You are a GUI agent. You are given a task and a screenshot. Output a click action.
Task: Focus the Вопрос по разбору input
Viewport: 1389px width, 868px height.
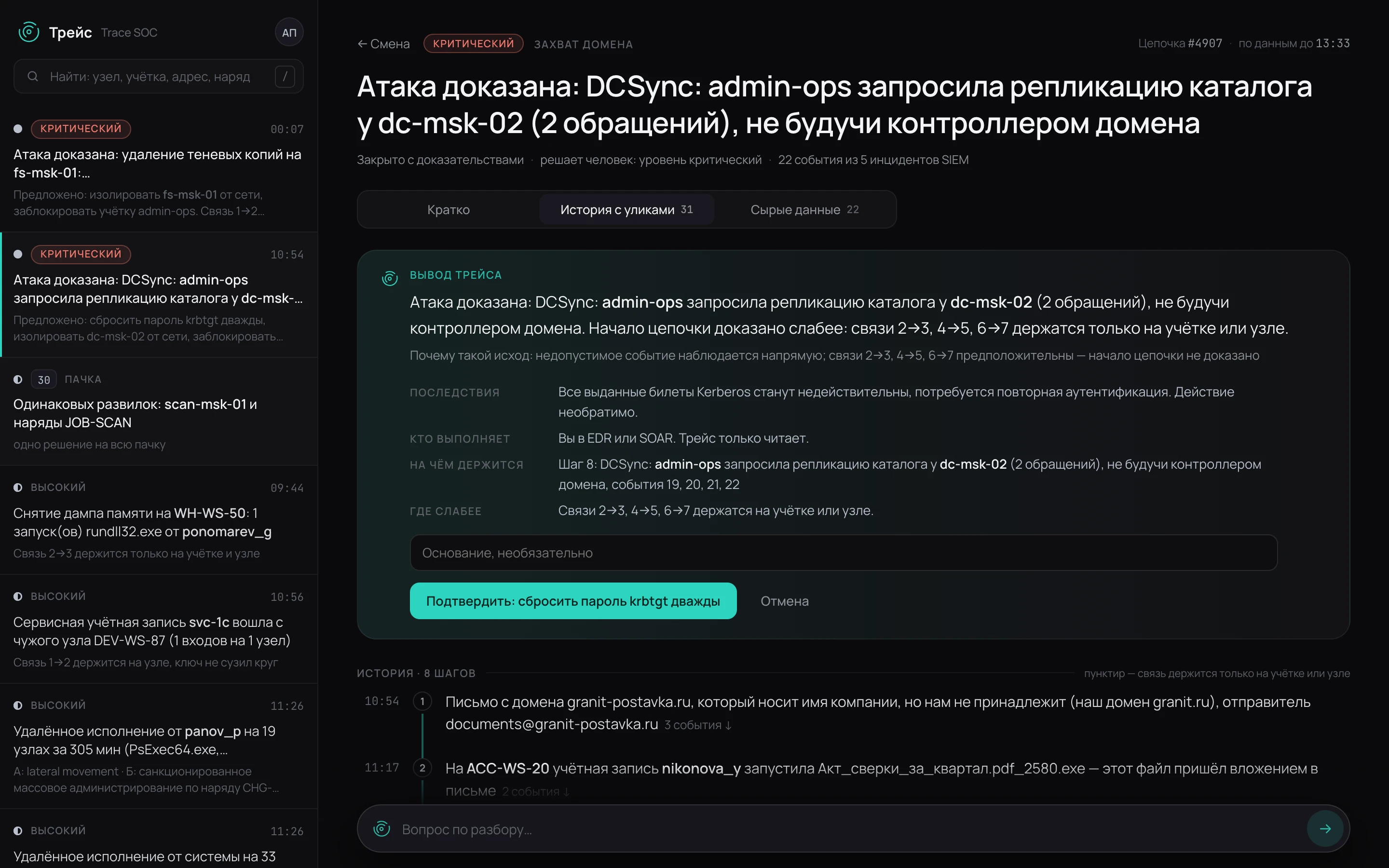(849, 829)
